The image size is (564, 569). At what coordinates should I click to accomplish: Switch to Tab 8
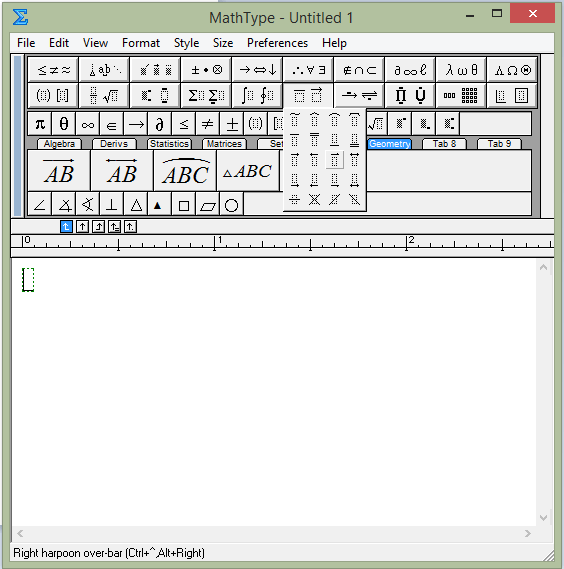click(x=444, y=144)
